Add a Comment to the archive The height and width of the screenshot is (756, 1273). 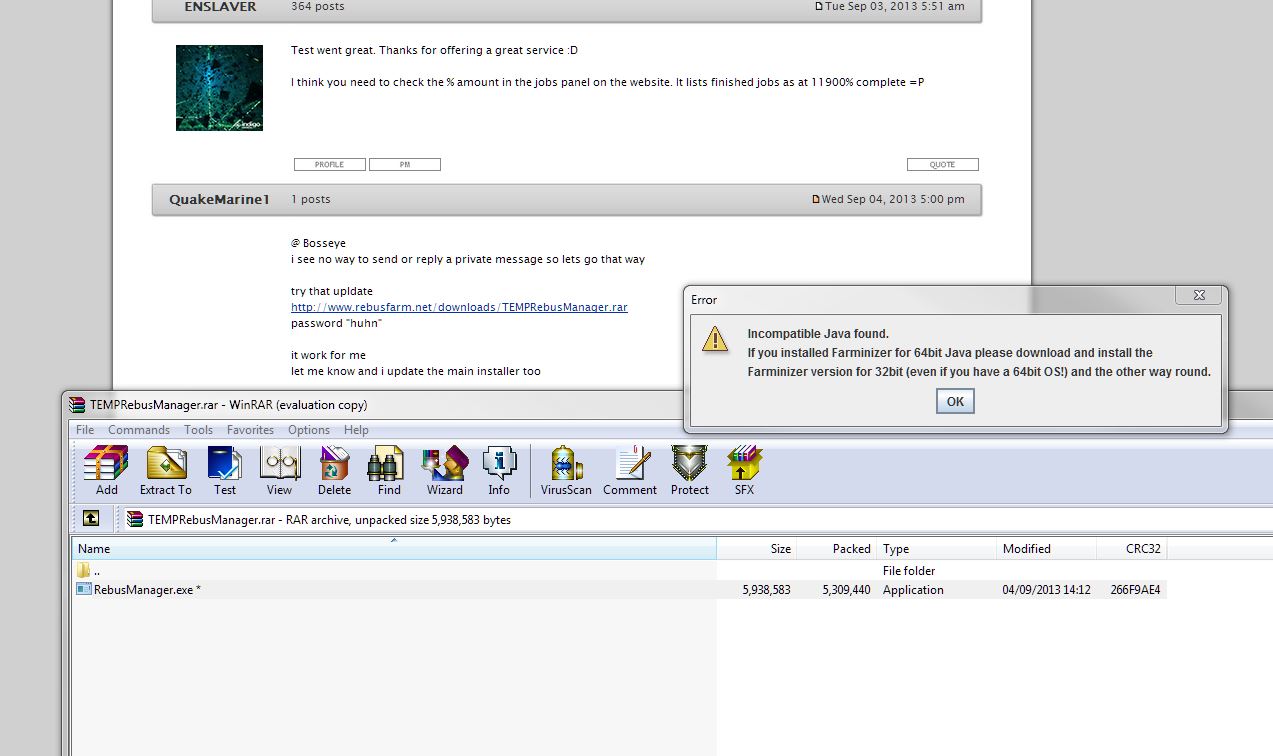630,470
